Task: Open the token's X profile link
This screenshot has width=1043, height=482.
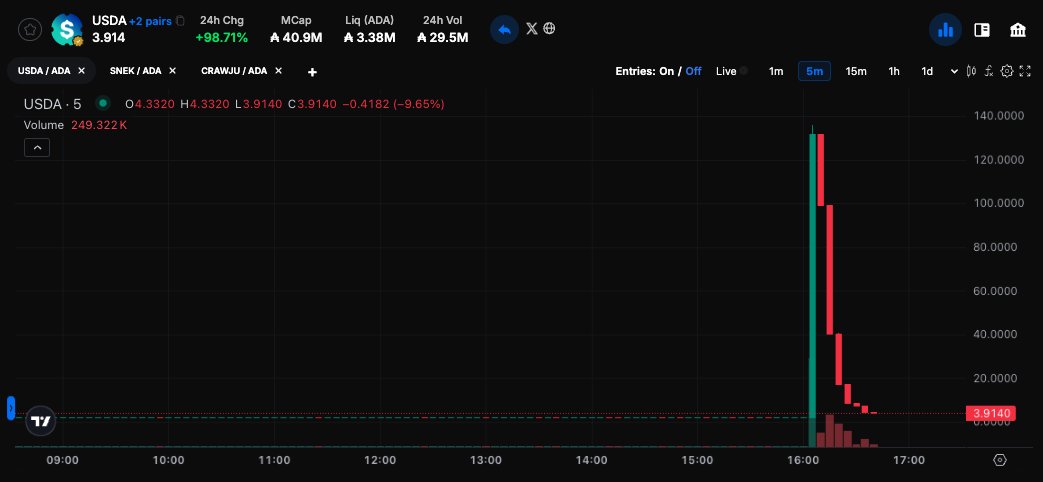Action: tap(531, 29)
